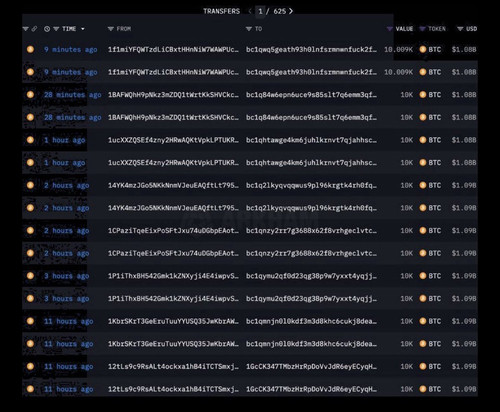Go to the next transfers page
Image resolution: width=500 pixels, height=412 pixels.
pos(291,11)
